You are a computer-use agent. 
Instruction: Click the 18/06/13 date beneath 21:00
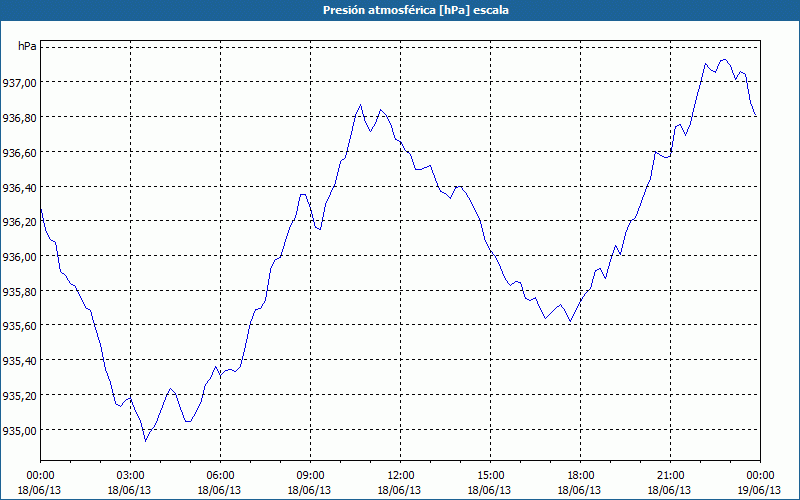(x=670, y=490)
